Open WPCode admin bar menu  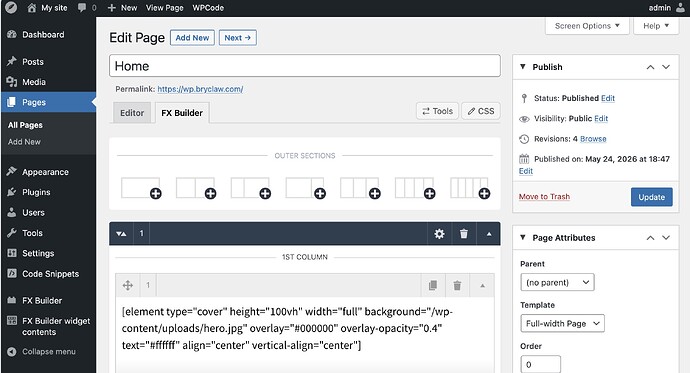(x=208, y=7)
